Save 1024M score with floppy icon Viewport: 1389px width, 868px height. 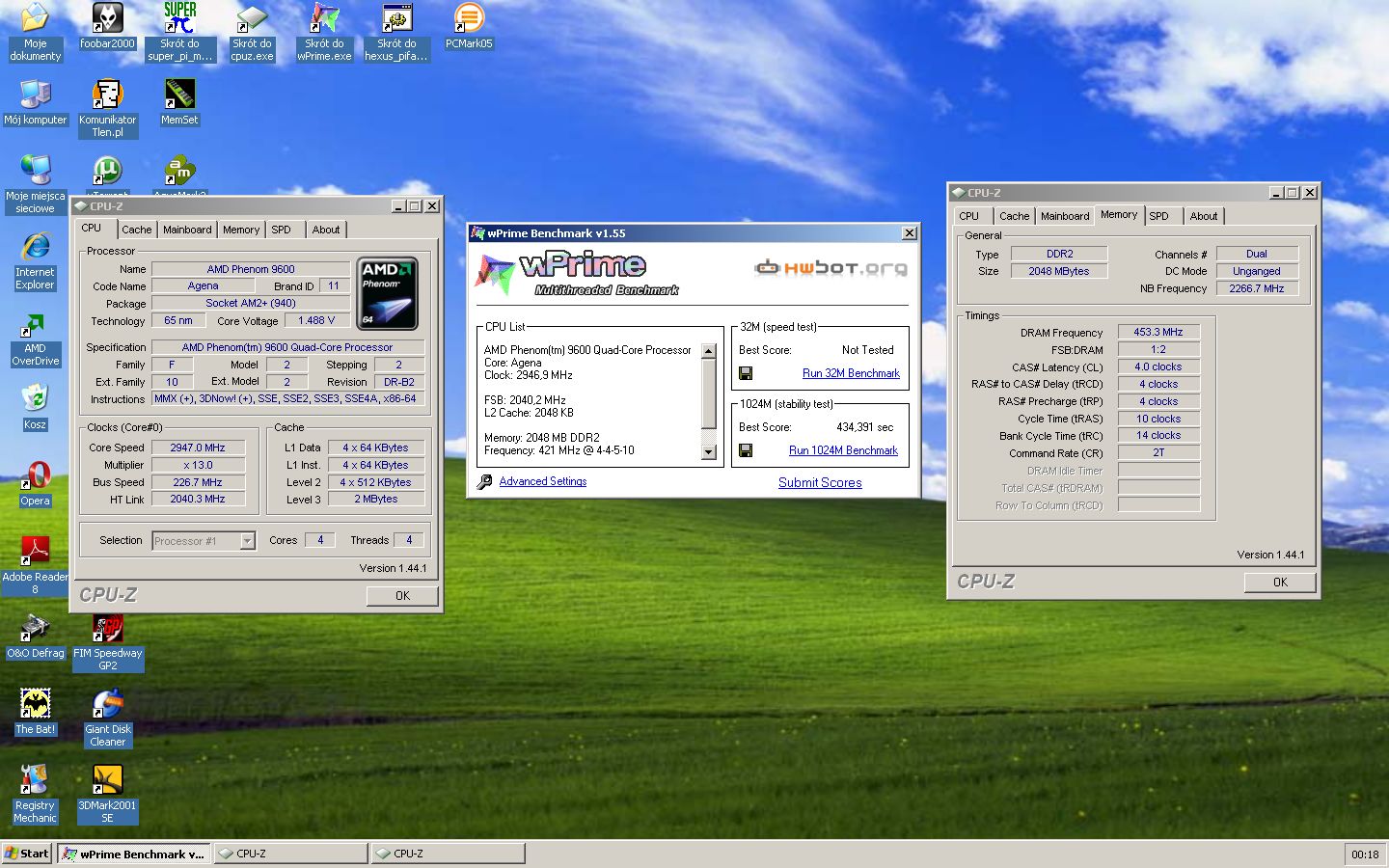[746, 450]
